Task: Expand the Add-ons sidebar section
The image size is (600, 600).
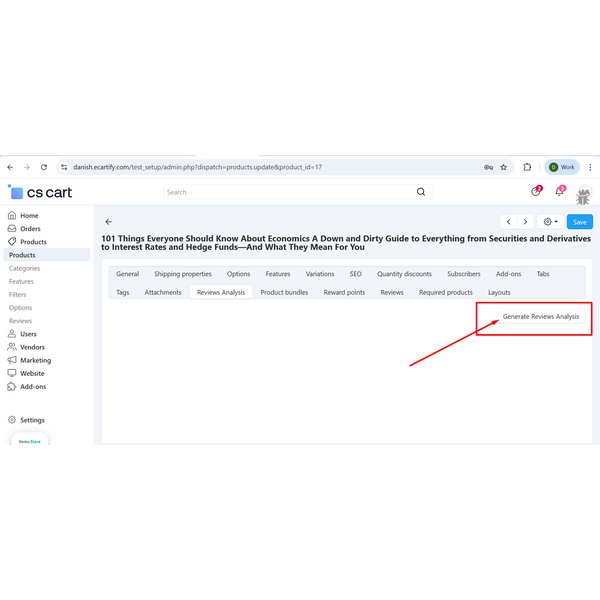Action: tap(33, 386)
